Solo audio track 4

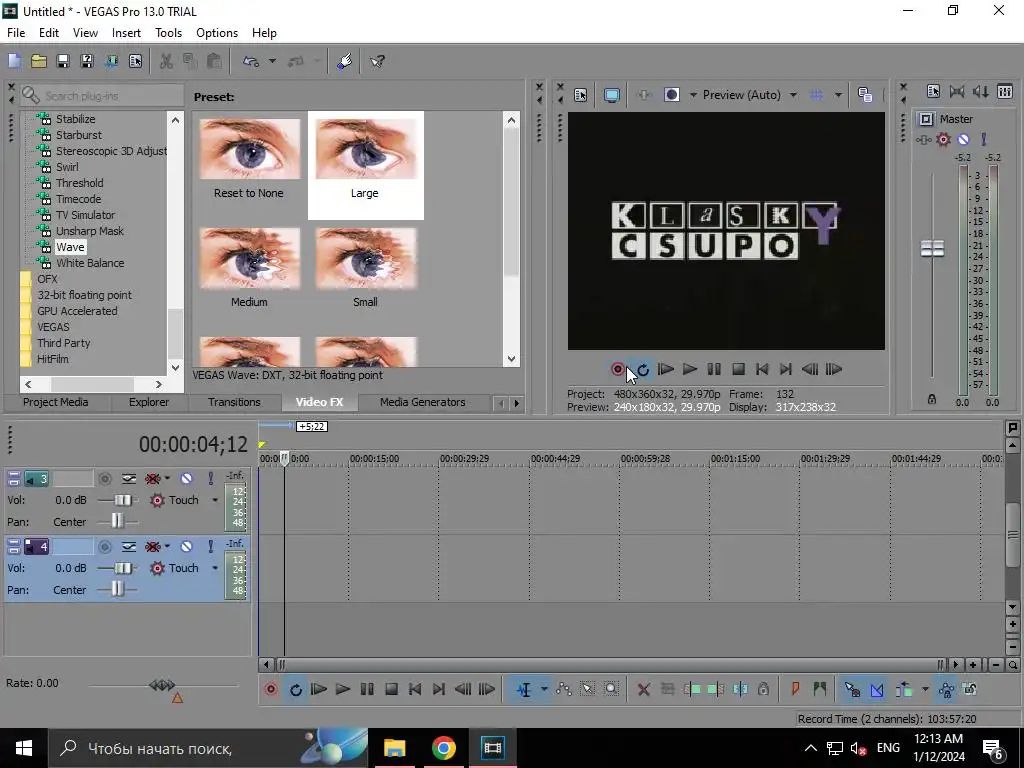[210, 547]
